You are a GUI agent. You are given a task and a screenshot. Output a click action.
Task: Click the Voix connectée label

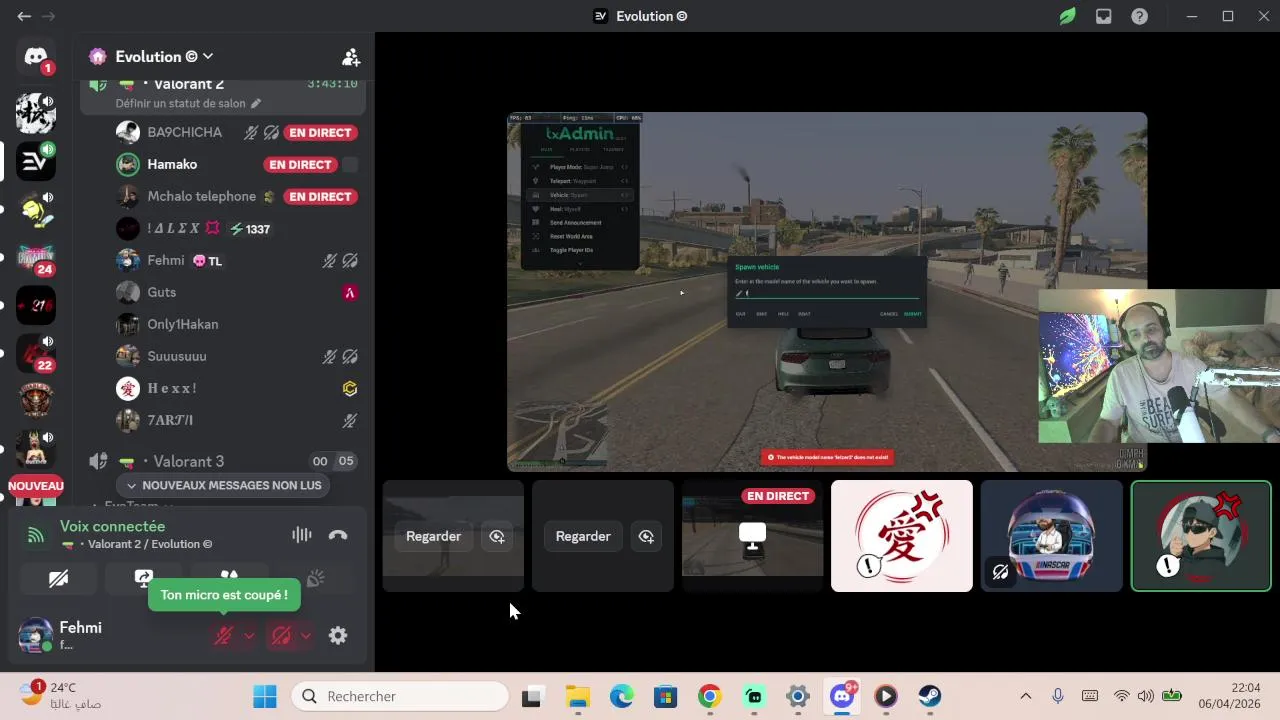(x=112, y=526)
